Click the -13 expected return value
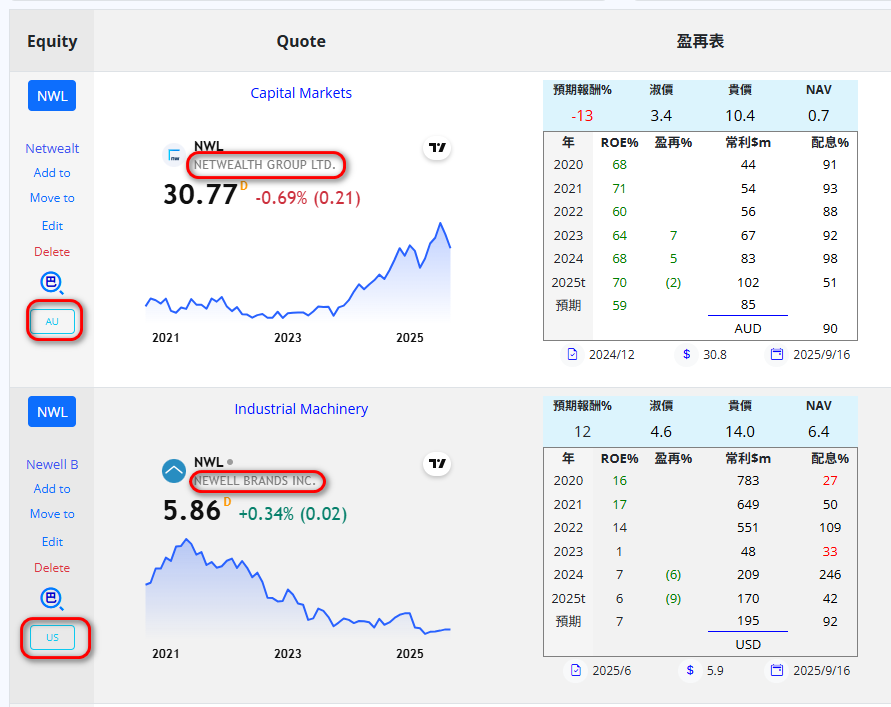891x707 pixels. (582, 116)
